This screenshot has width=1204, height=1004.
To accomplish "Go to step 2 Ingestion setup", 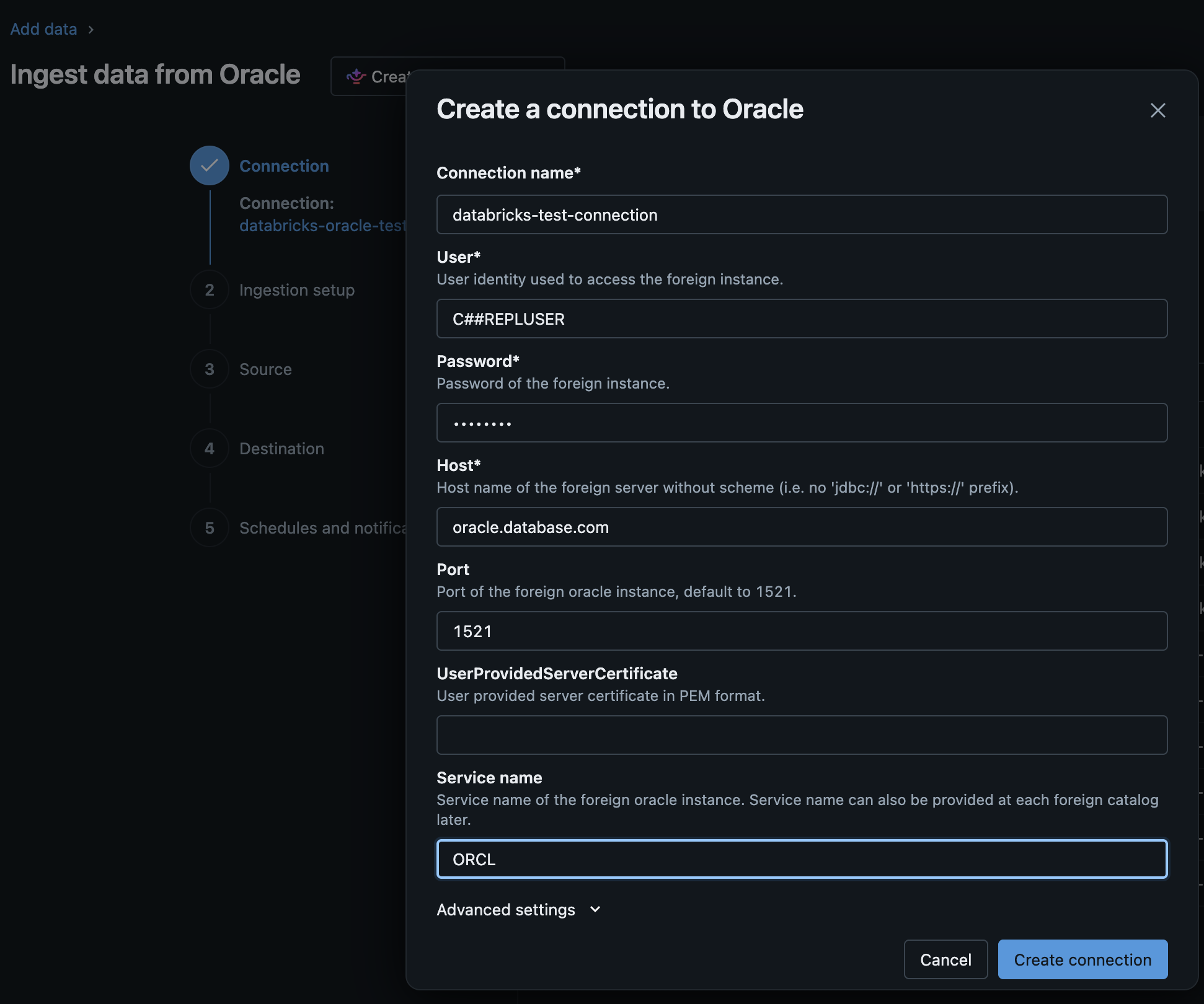I will [297, 289].
